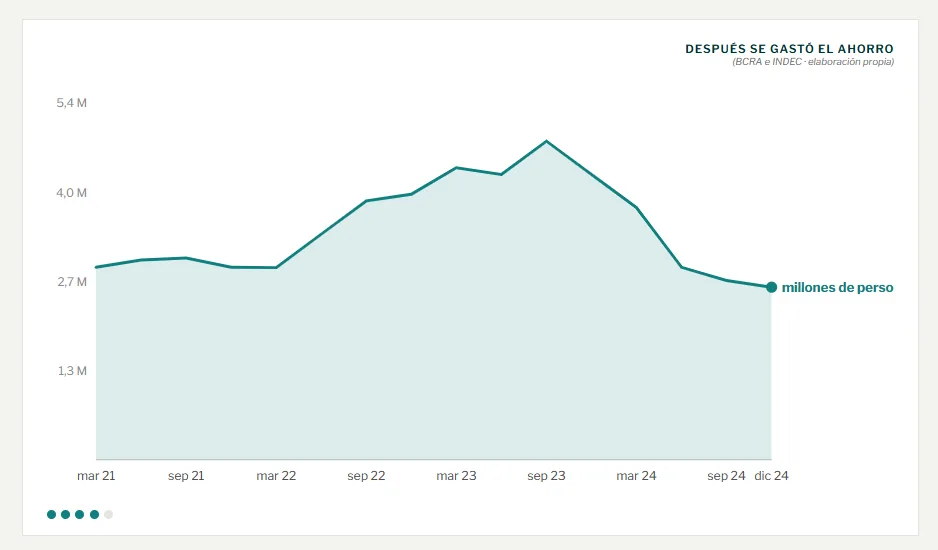Click the 'mar 21' axis label
Screen dimensions: 938x550
[96, 476]
